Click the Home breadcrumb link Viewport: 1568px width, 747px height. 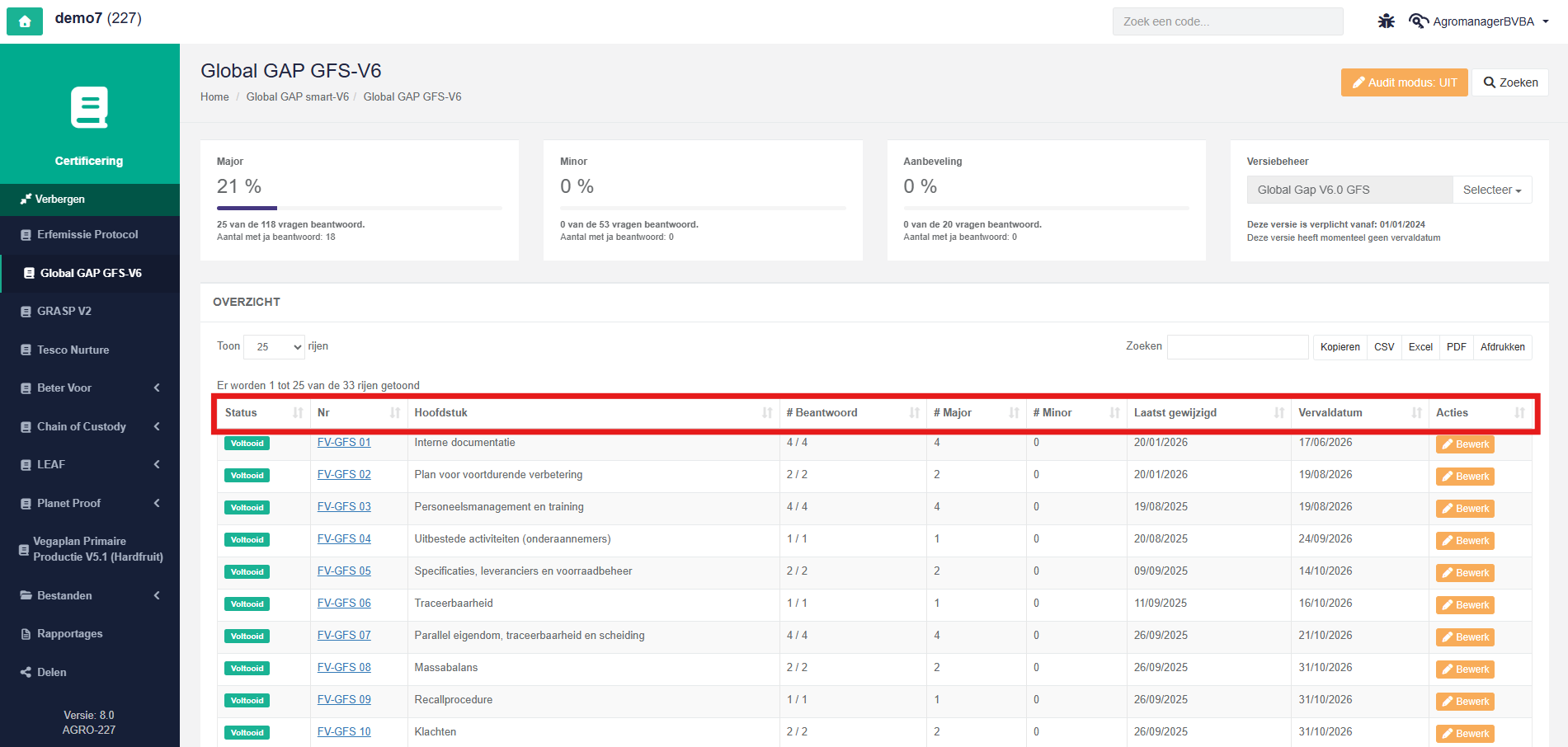214,96
